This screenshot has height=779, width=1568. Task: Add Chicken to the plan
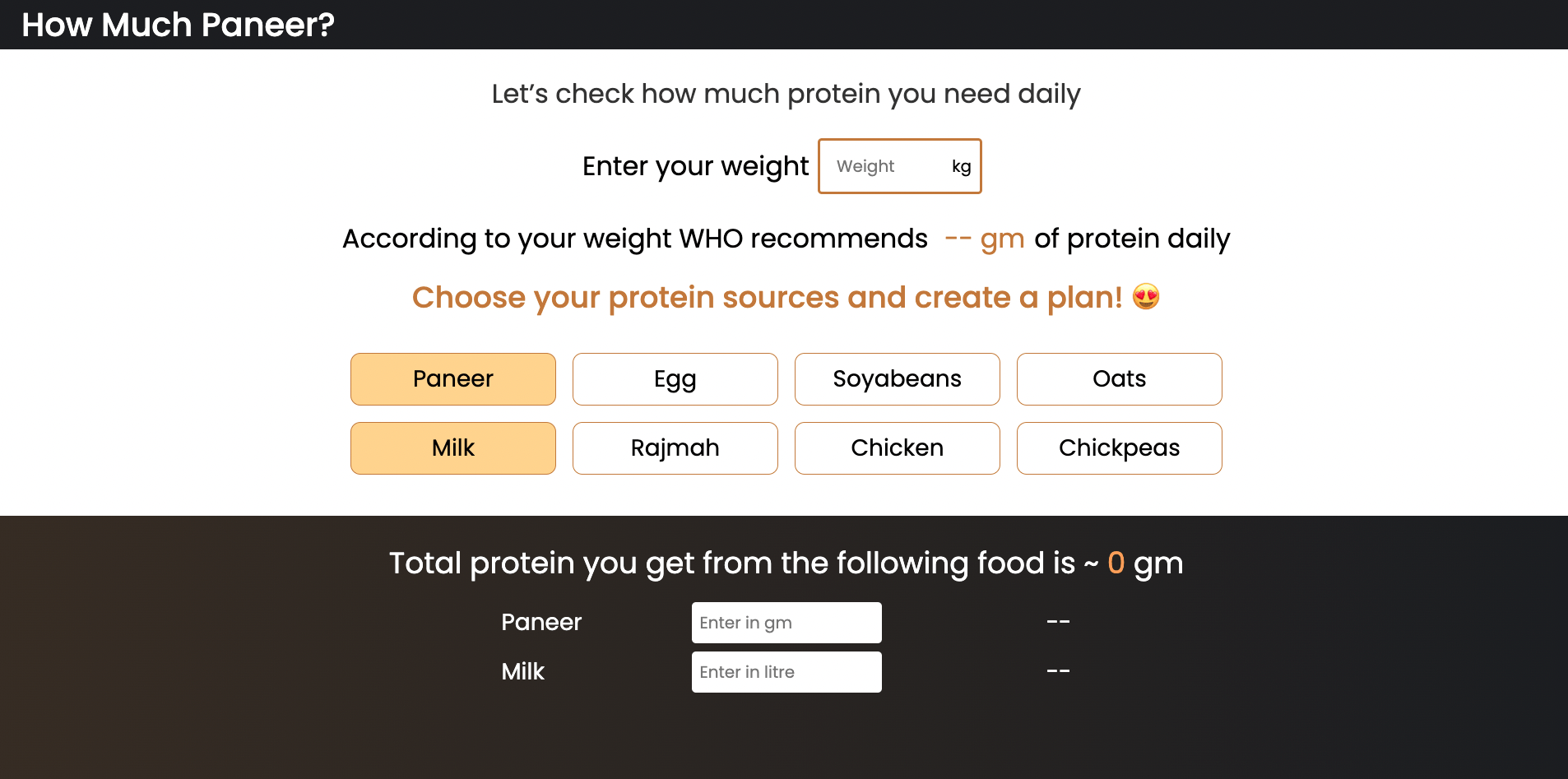[897, 448]
